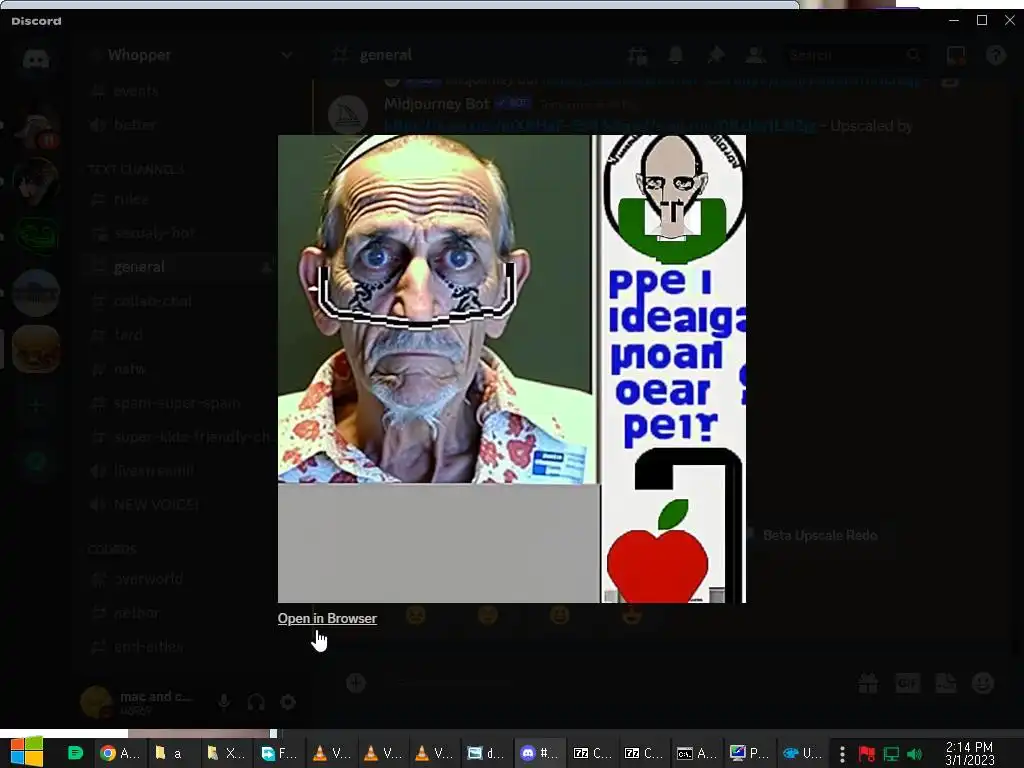Open the spam-super-spam channel
Screen dimensions: 1024x768
(x=176, y=403)
